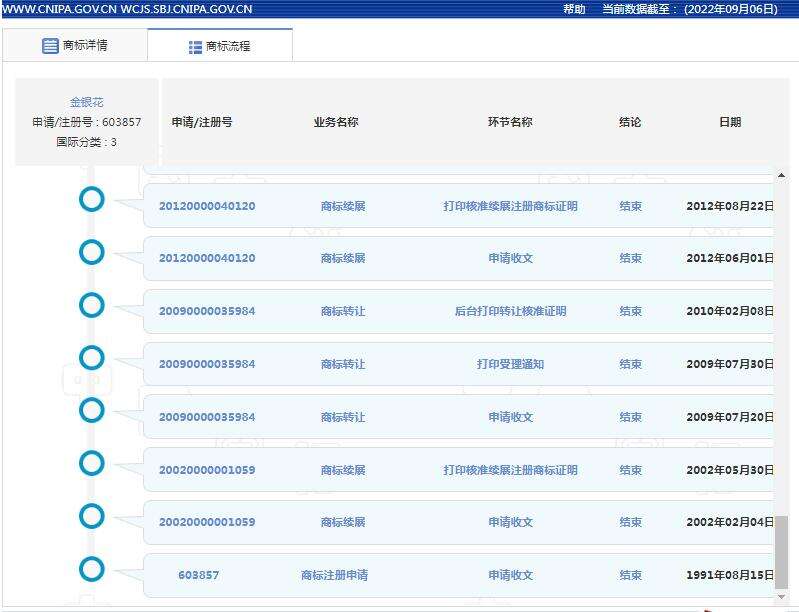Click the 日期 column header

[730, 122]
